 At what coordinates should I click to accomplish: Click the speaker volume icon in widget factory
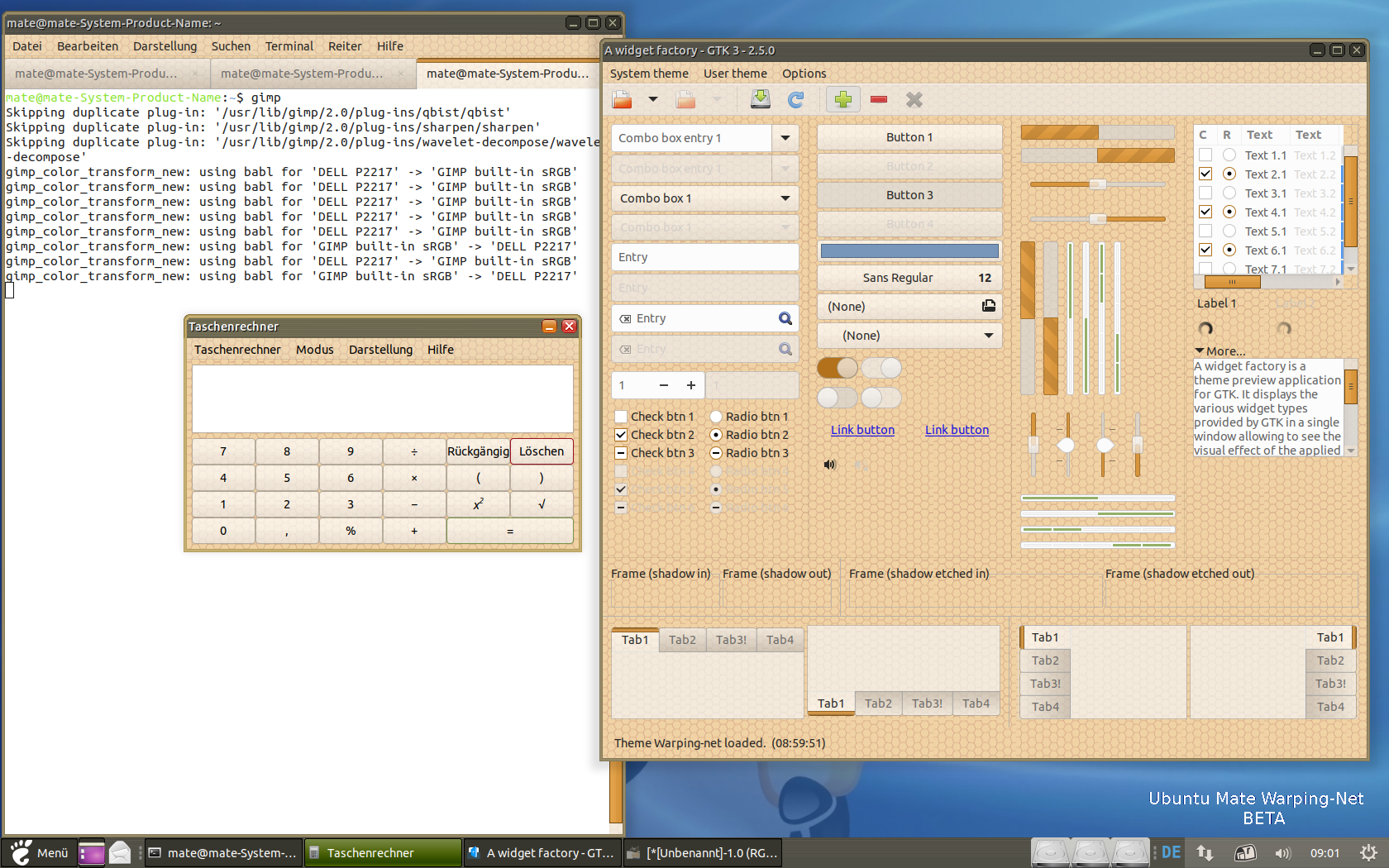coord(829,465)
